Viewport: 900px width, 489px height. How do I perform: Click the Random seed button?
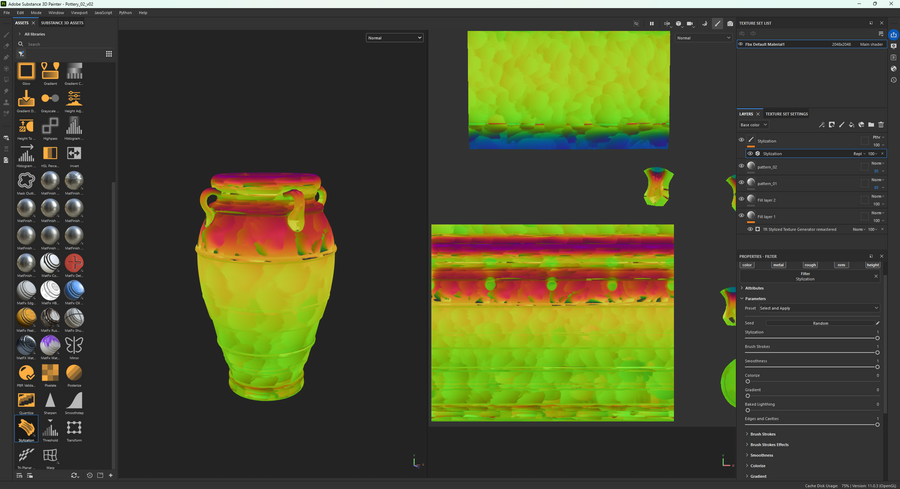pos(820,323)
